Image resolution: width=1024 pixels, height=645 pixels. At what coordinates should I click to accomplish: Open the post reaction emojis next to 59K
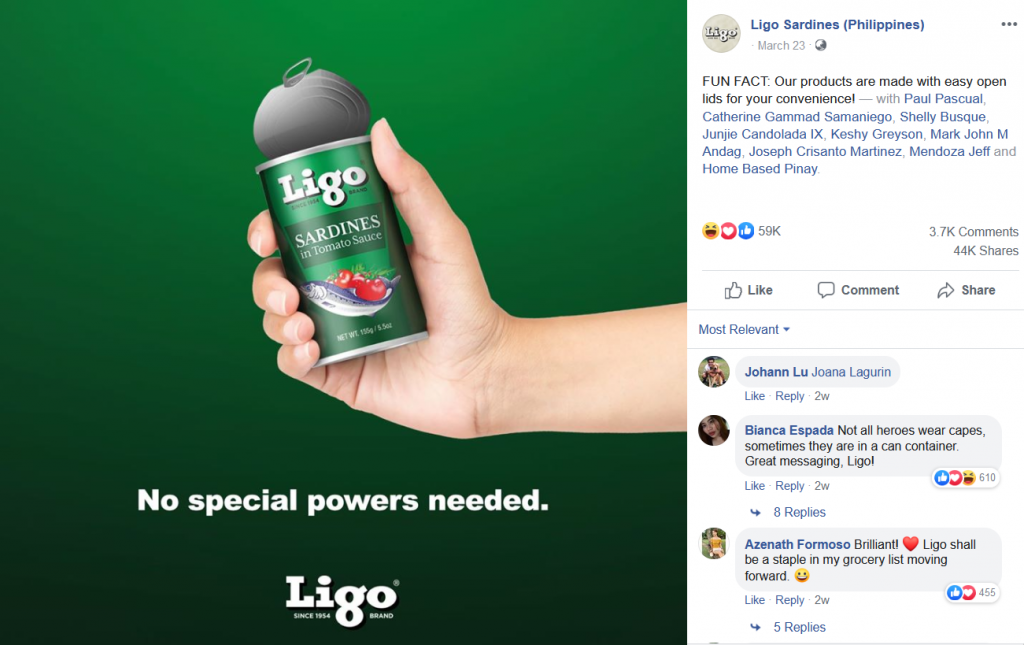pos(728,230)
